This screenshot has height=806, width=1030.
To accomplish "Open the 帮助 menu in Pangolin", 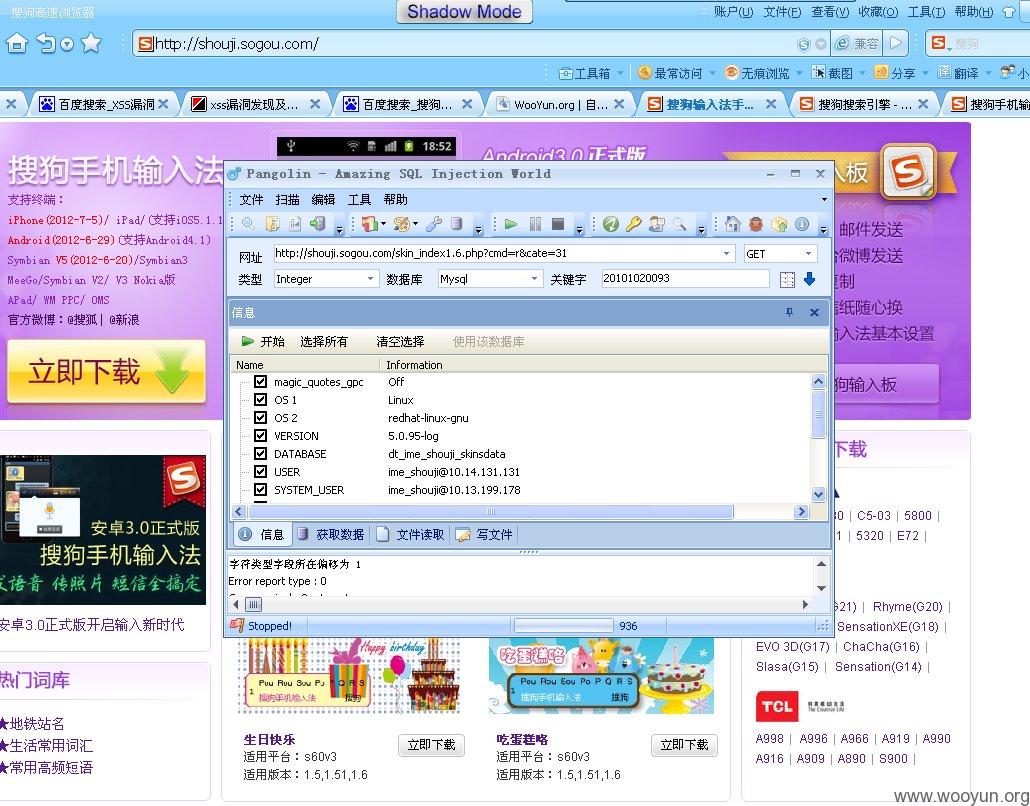I will click(395, 200).
